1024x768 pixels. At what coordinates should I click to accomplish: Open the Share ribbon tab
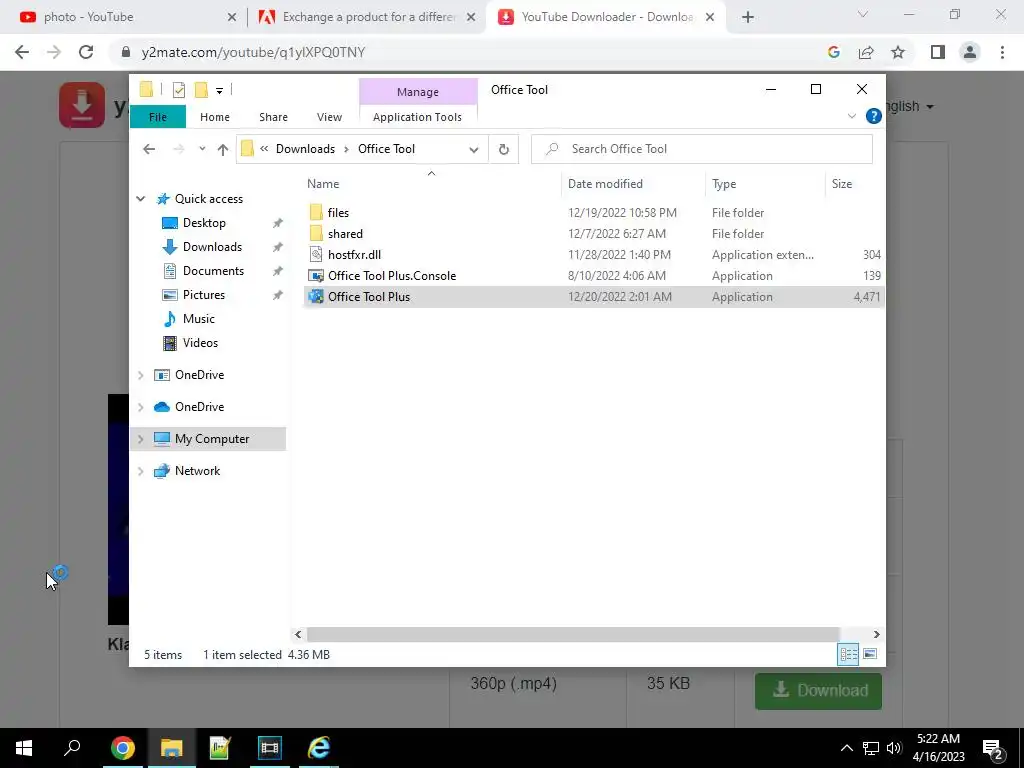pos(273,117)
